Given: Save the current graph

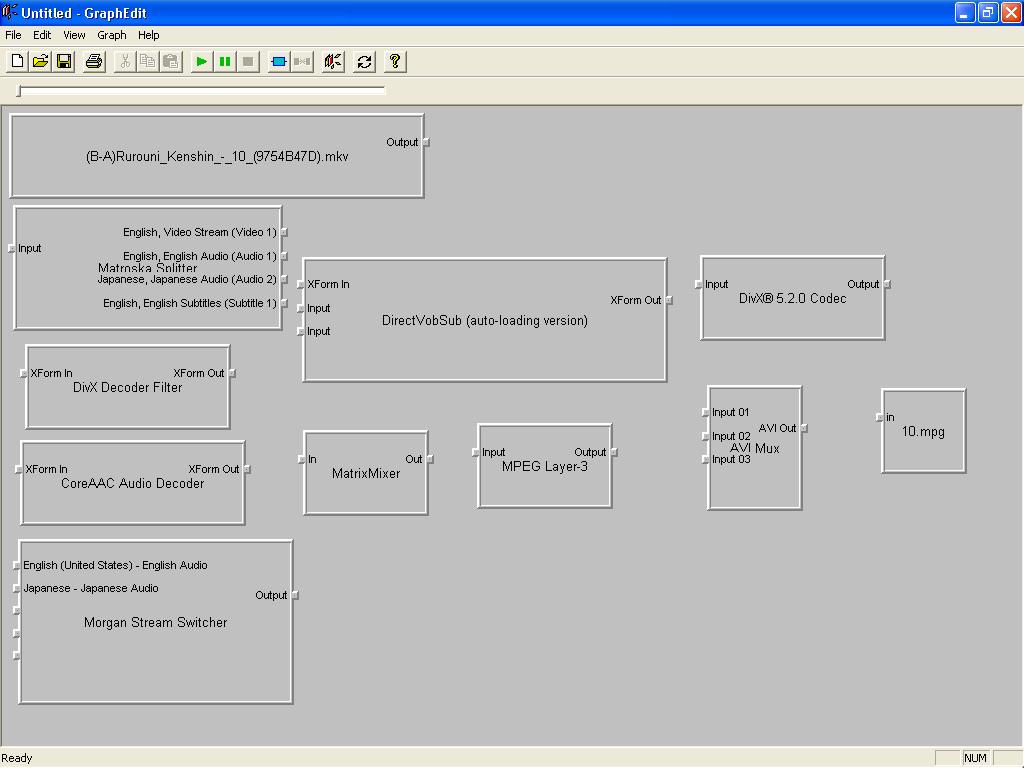Looking at the screenshot, I should [x=64, y=61].
